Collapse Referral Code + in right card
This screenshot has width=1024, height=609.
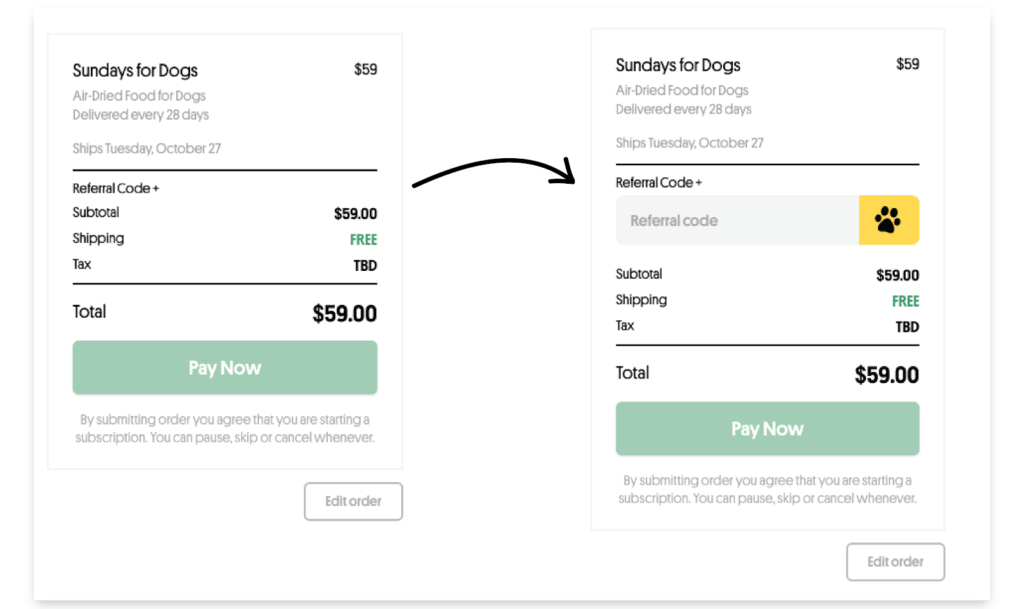[x=658, y=183]
